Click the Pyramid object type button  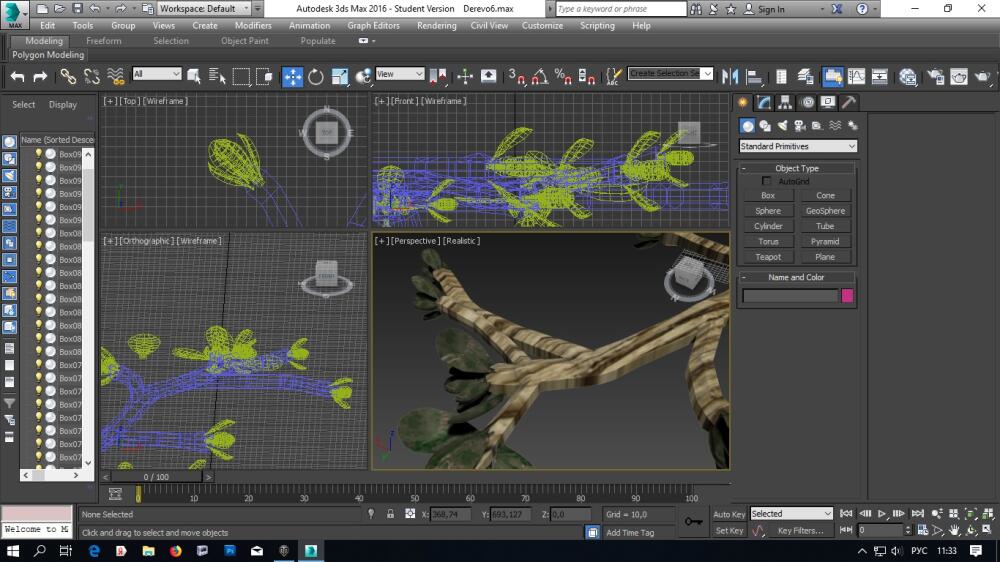click(x=825, y=241)
